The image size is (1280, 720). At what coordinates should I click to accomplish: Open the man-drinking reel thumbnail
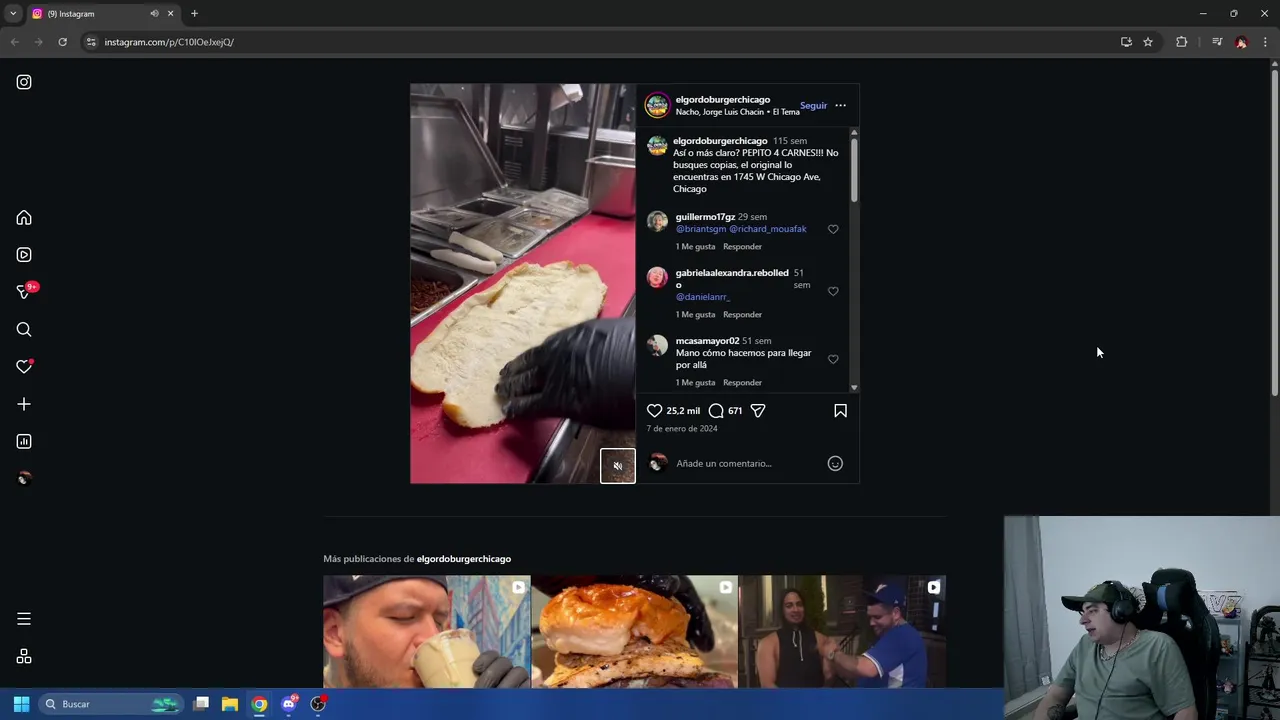point(427,632)
